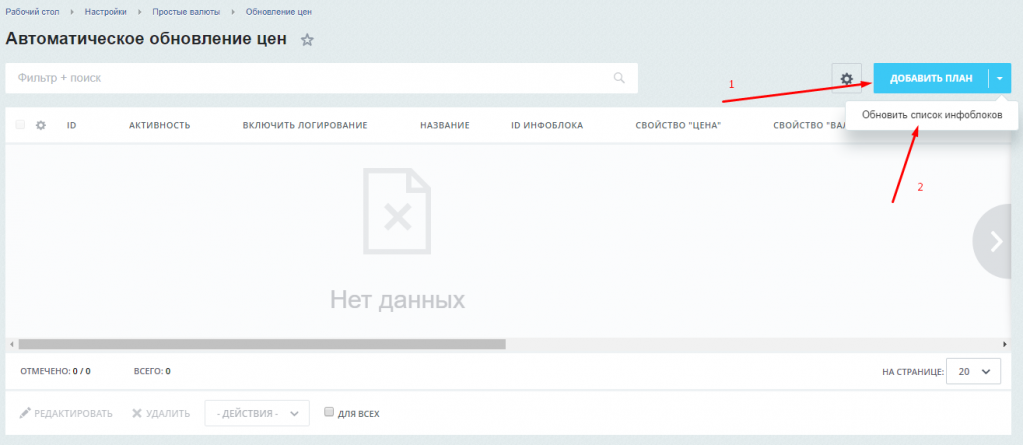Click the Добавить план button
Viewport: 1023px width, 445px height.
tap(931, 79)
